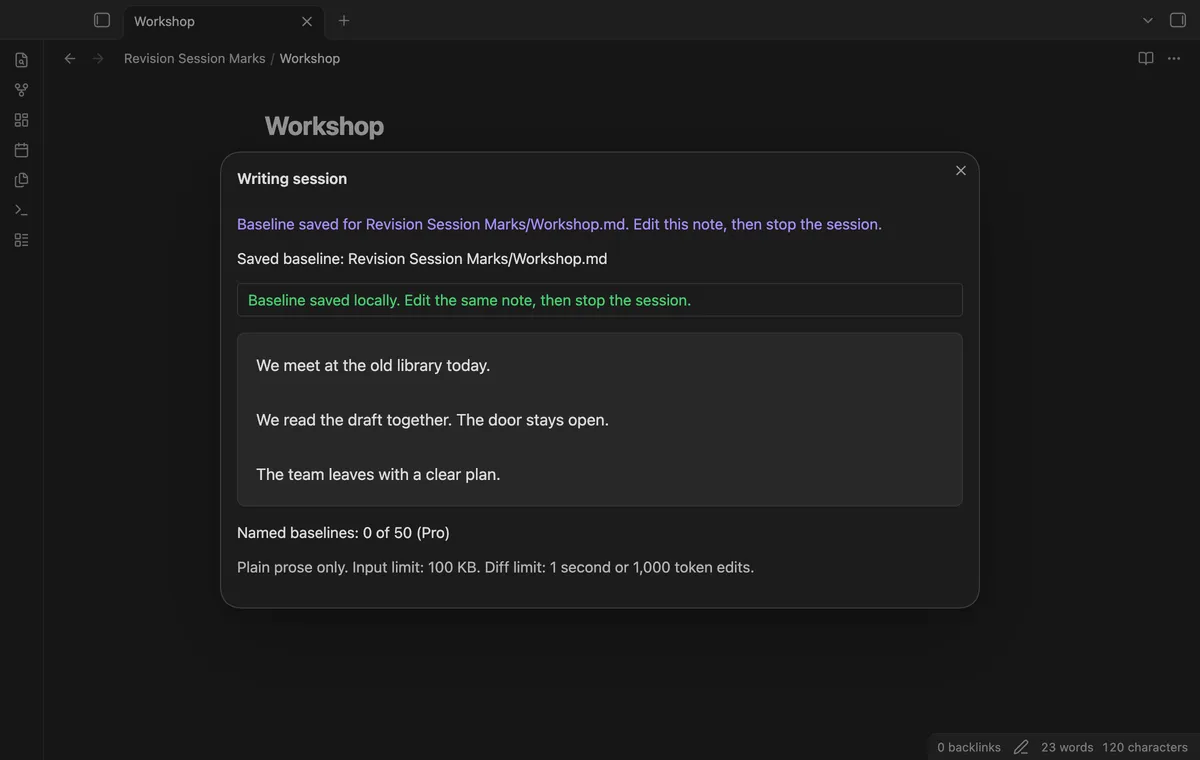This screenshot has height=760, width=1200.
Task: Expand the tab list dropdown arrow
Action: click(x=1148, y=20)
